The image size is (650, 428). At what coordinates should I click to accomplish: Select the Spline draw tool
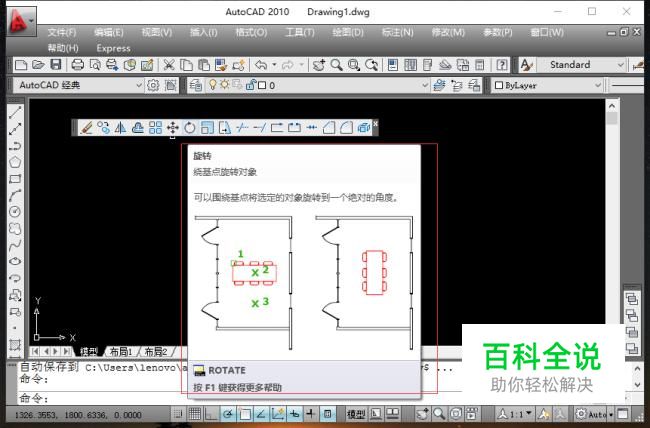tap(15, 245)
